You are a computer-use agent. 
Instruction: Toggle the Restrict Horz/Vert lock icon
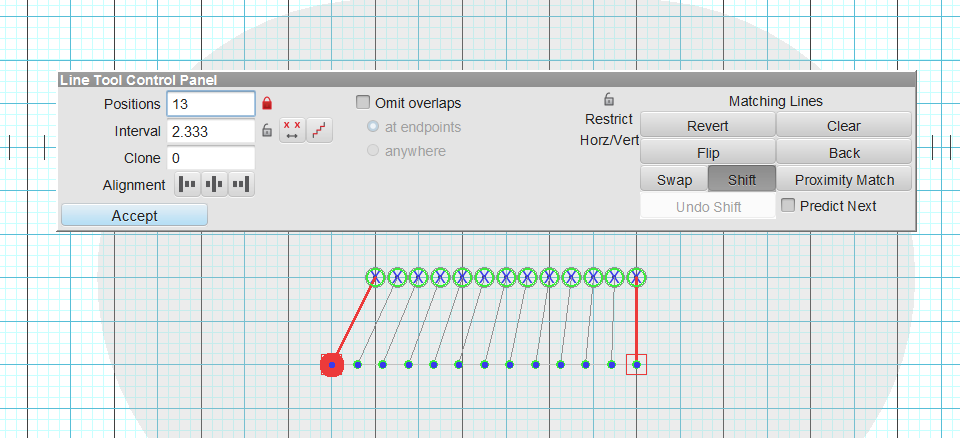click(609, 99)
